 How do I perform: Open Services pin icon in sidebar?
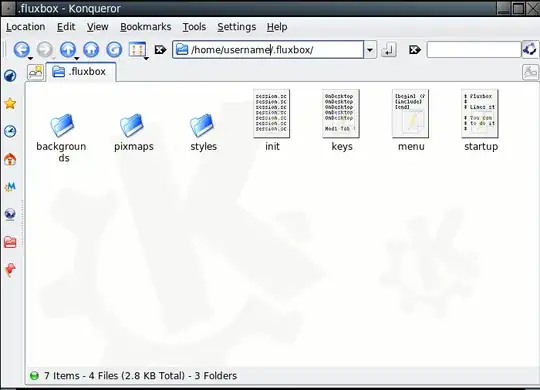(10, 270)
